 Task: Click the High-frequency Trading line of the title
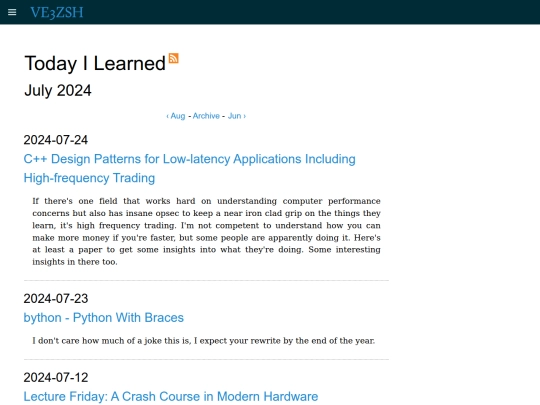(89, 178)
